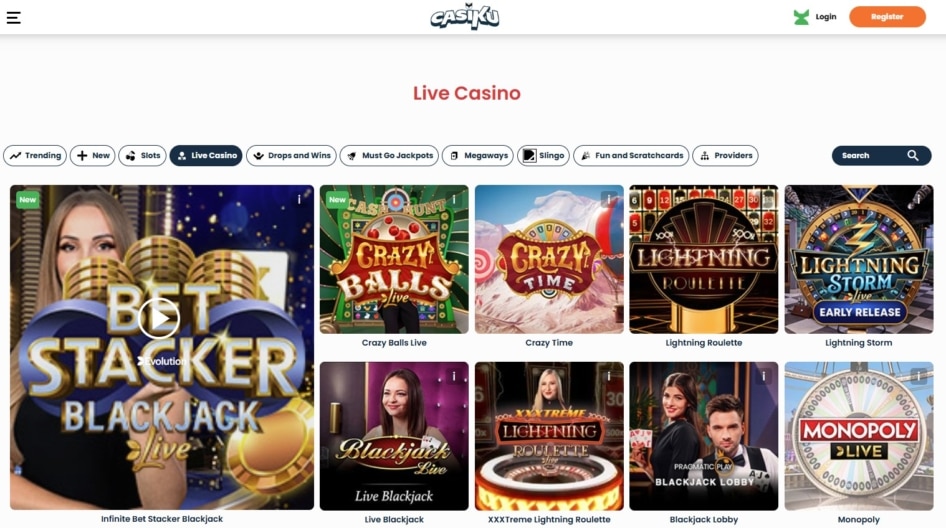Open info icon on Crazy Balls Live

pyautogui.click(x=454, y=199)
